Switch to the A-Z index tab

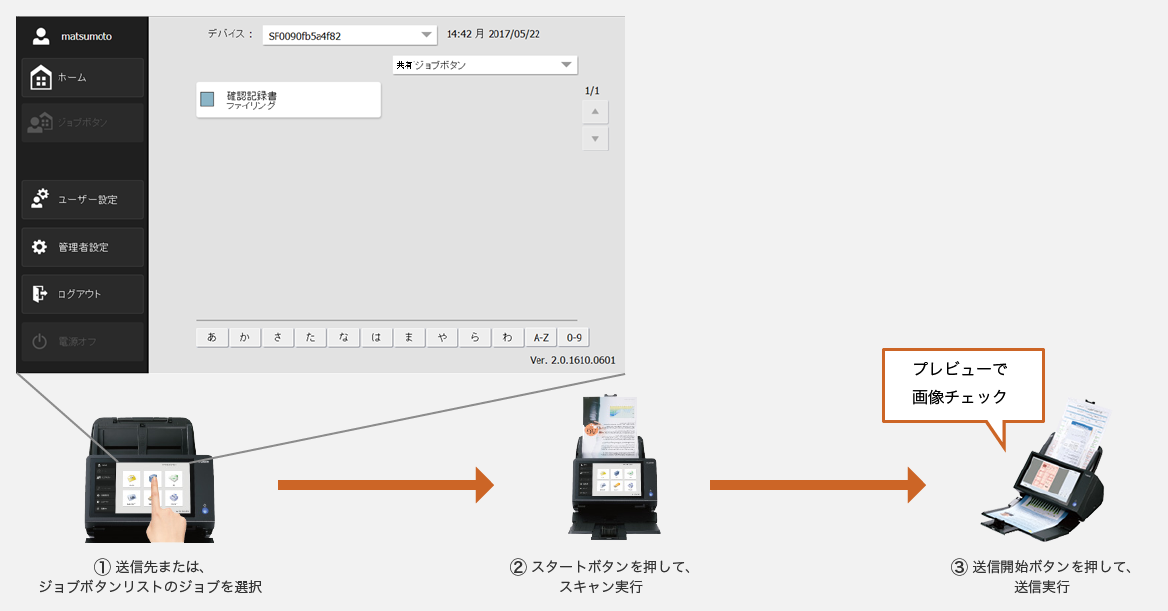(540, 337)
